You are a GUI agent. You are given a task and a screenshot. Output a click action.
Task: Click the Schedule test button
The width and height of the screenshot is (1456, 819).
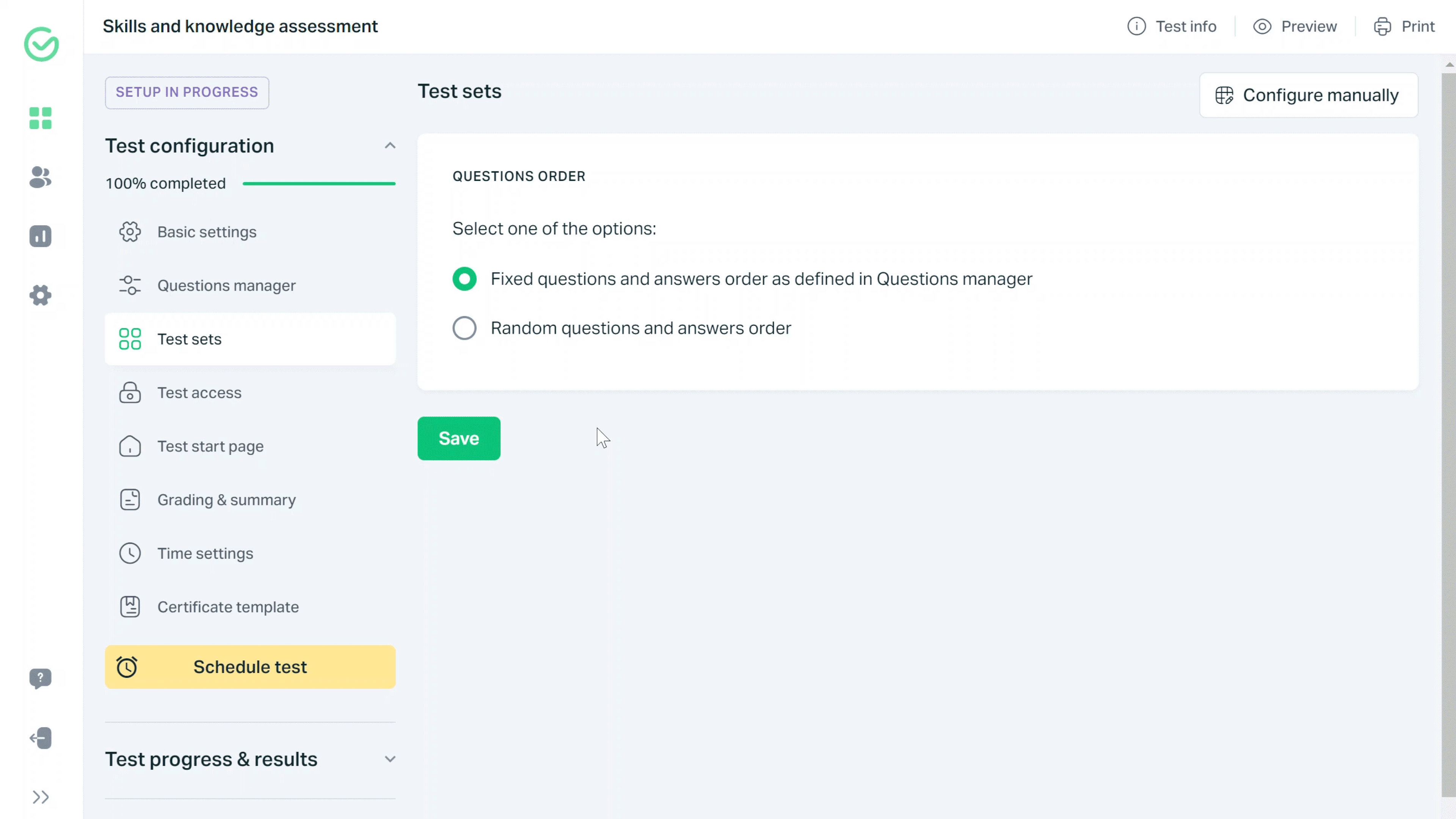[x=250, y=667]
